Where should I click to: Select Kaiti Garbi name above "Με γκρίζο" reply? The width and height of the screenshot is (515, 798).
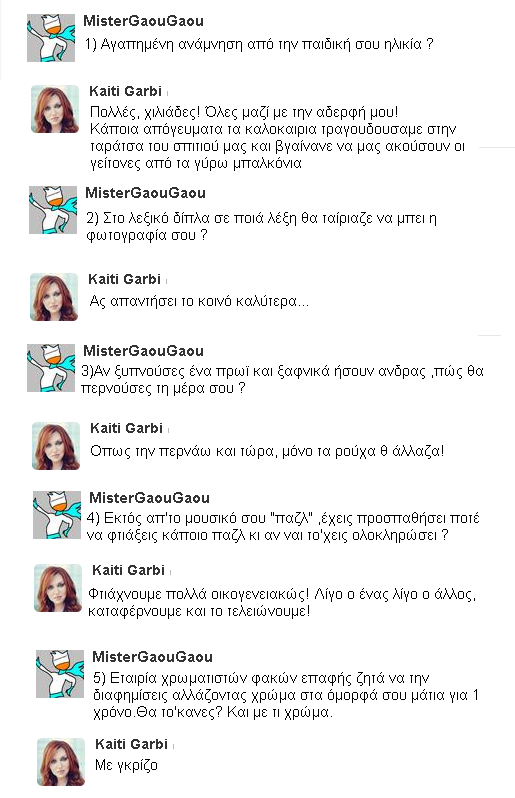132,744
